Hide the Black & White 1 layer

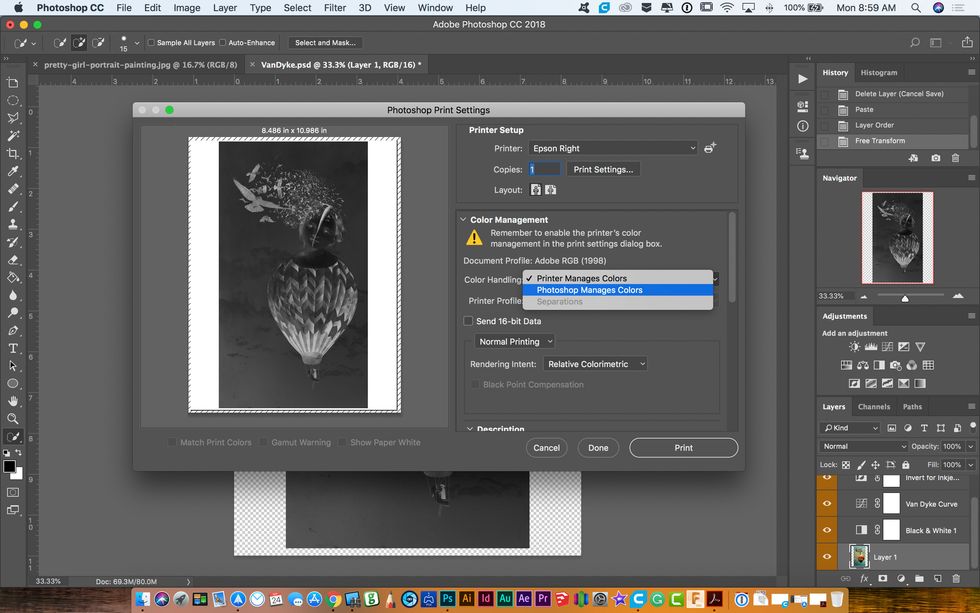coord(826,529)
